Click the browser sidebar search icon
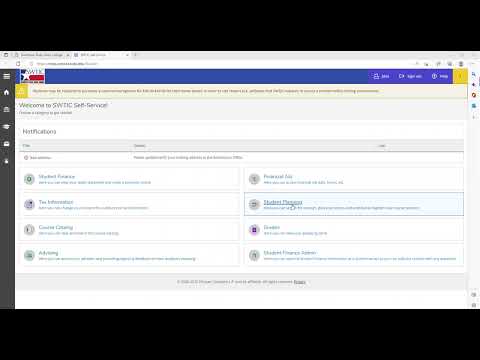The image size is (480, 360). [x=474, y=74]
